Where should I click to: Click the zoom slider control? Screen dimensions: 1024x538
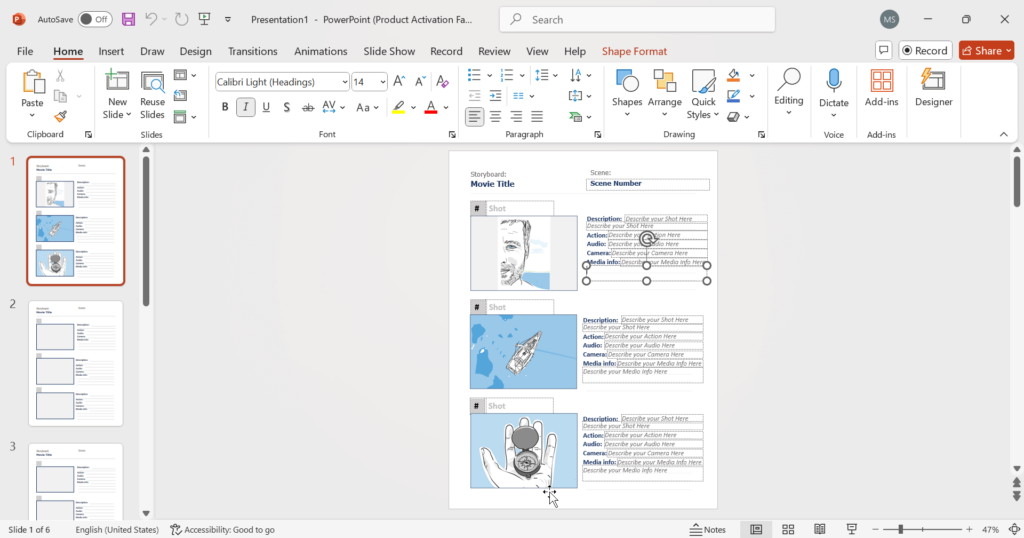901,529
